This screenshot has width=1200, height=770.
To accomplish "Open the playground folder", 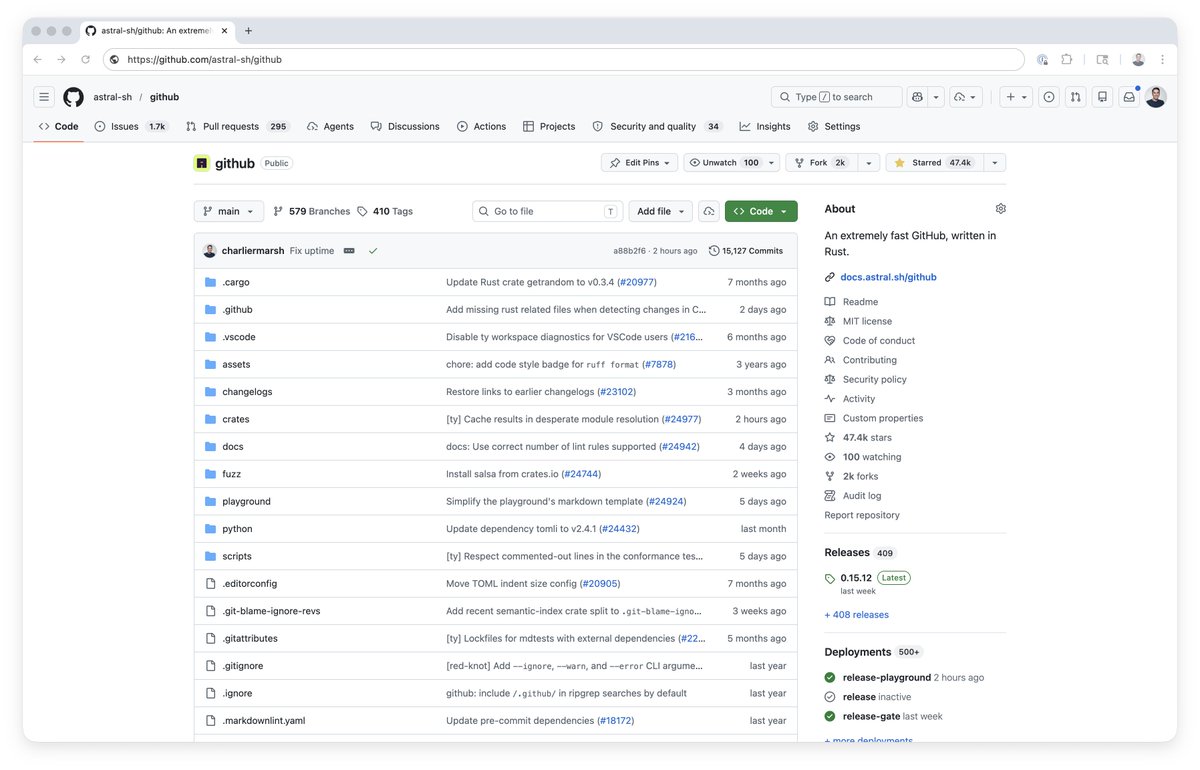I will tap(246, 502).
